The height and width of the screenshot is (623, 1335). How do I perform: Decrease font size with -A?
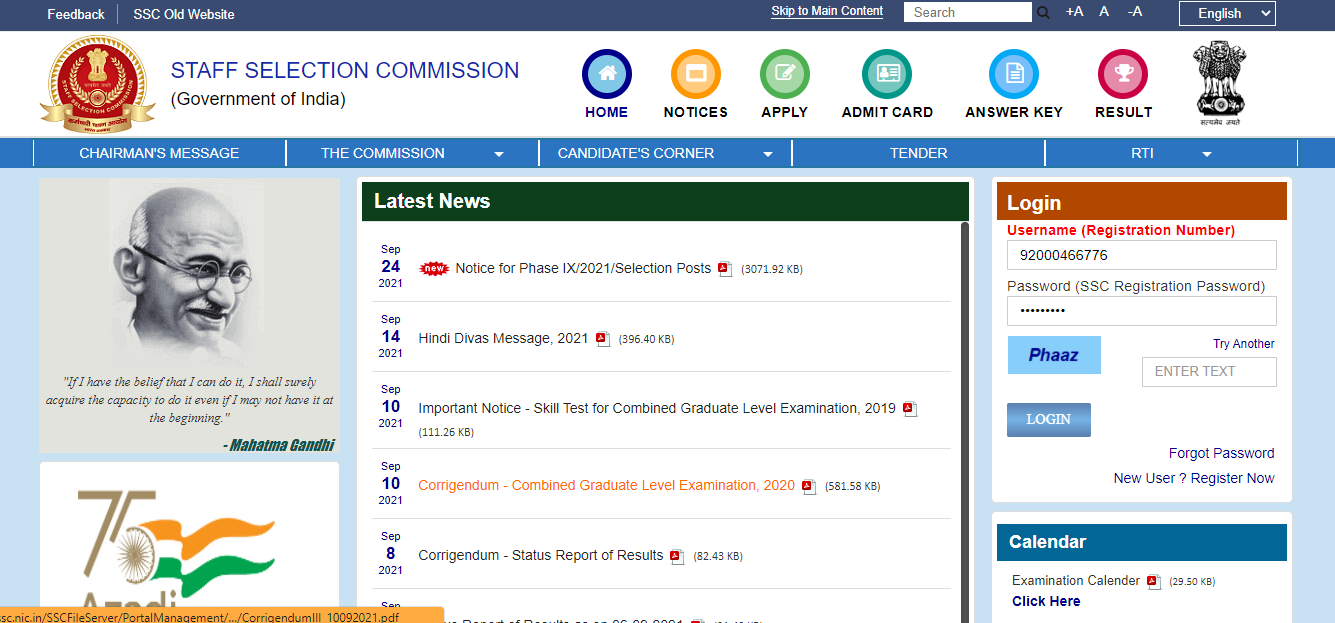coord(1135,12)
